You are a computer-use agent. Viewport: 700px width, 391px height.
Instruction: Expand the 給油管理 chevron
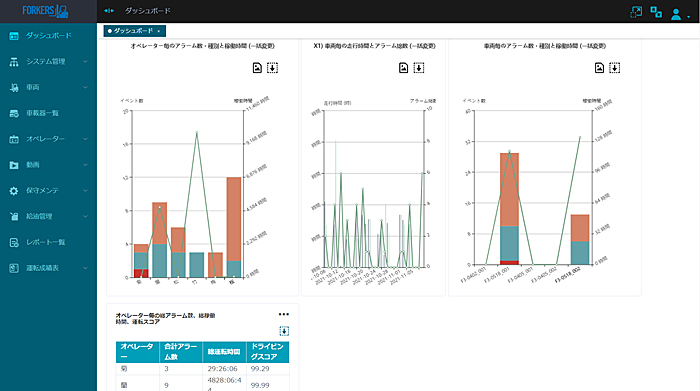click(x=85, y=216)
